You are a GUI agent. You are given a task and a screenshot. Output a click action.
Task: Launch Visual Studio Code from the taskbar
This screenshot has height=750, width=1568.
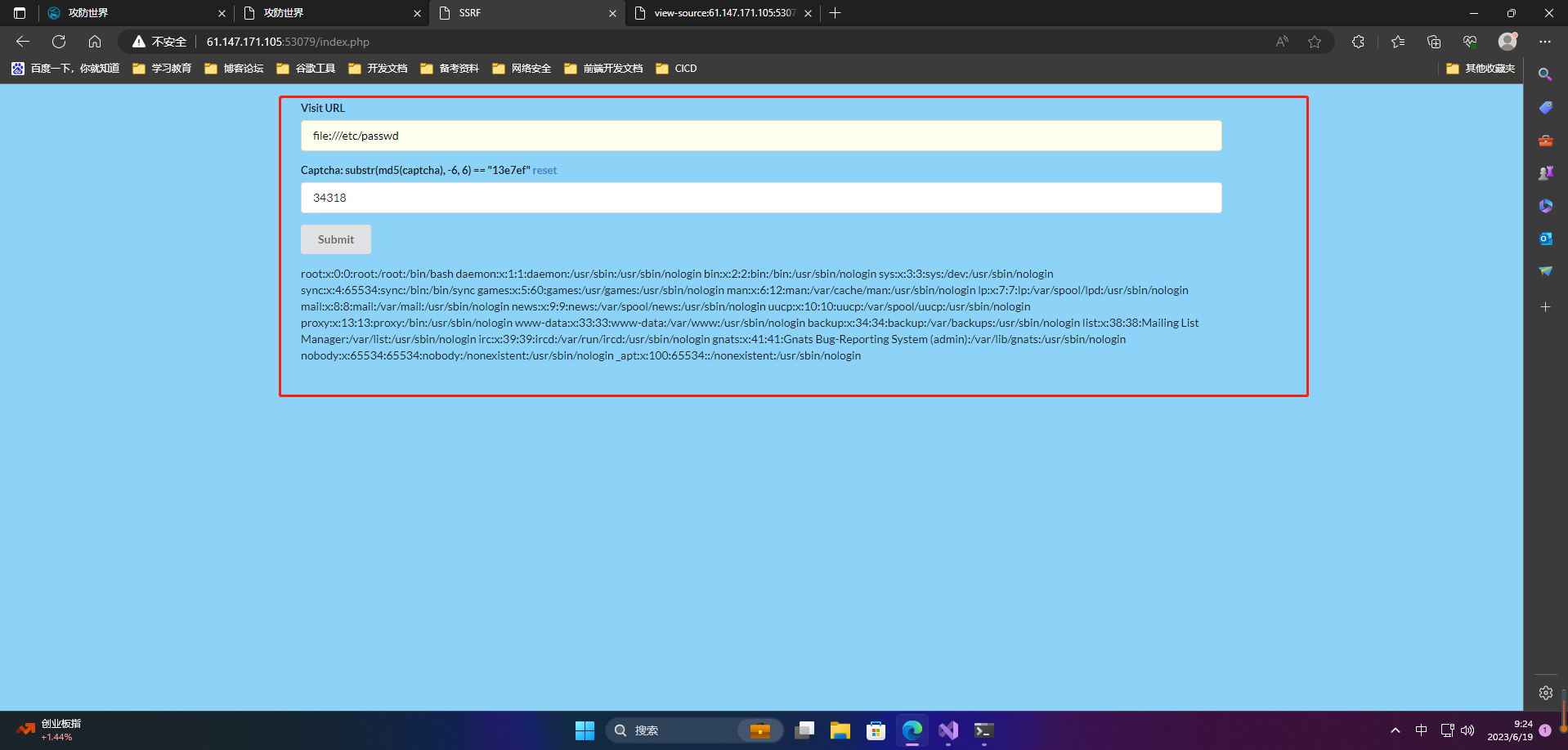[x=948, y=730]
